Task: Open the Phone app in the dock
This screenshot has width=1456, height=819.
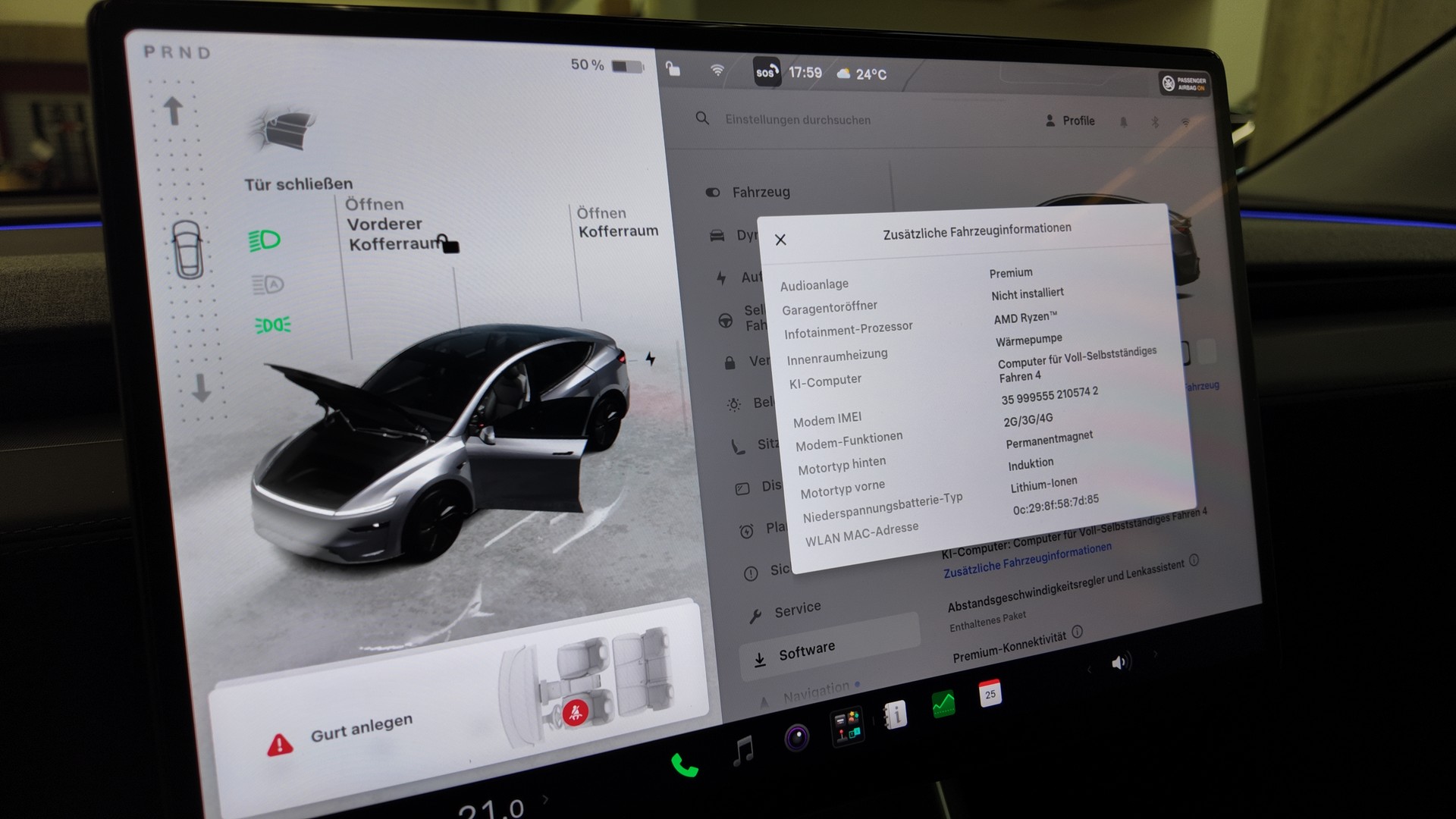Action: [684, 764]
